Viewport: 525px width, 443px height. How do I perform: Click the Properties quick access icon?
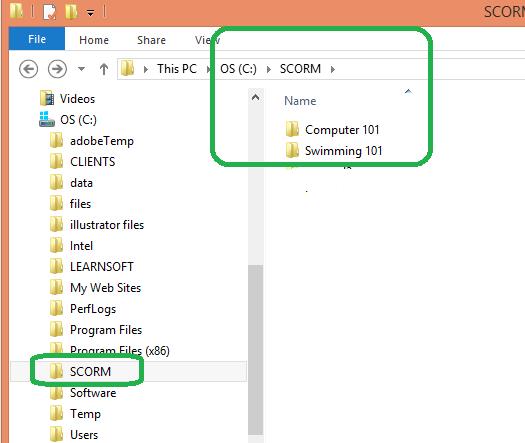(50, 12)
